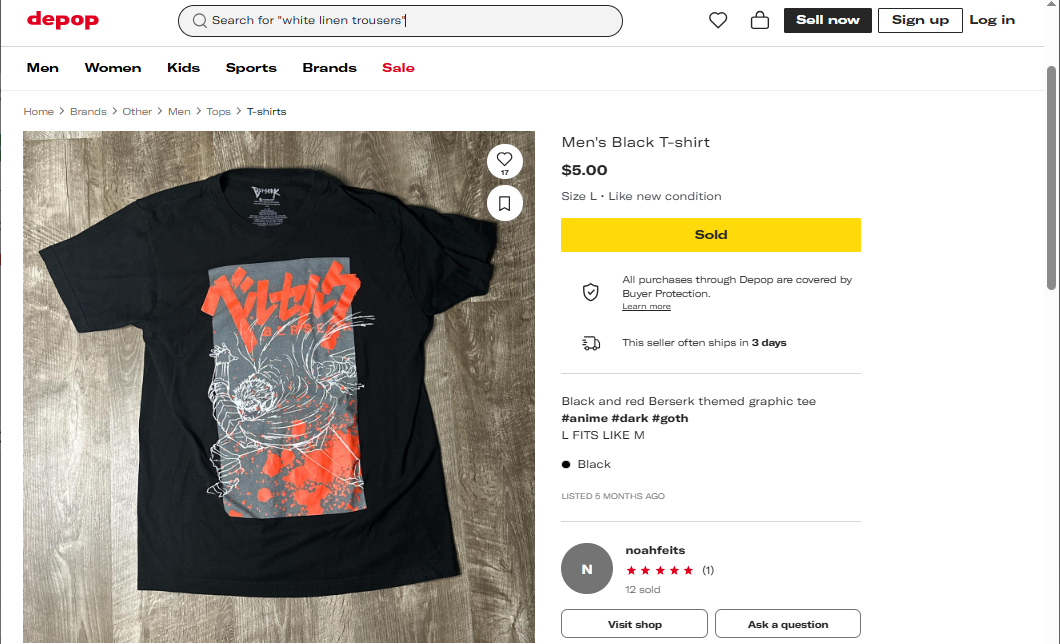The image size is (1060, 644).
Task: Click the Buyer Protection shield icon
Action: tap(591, 292)
